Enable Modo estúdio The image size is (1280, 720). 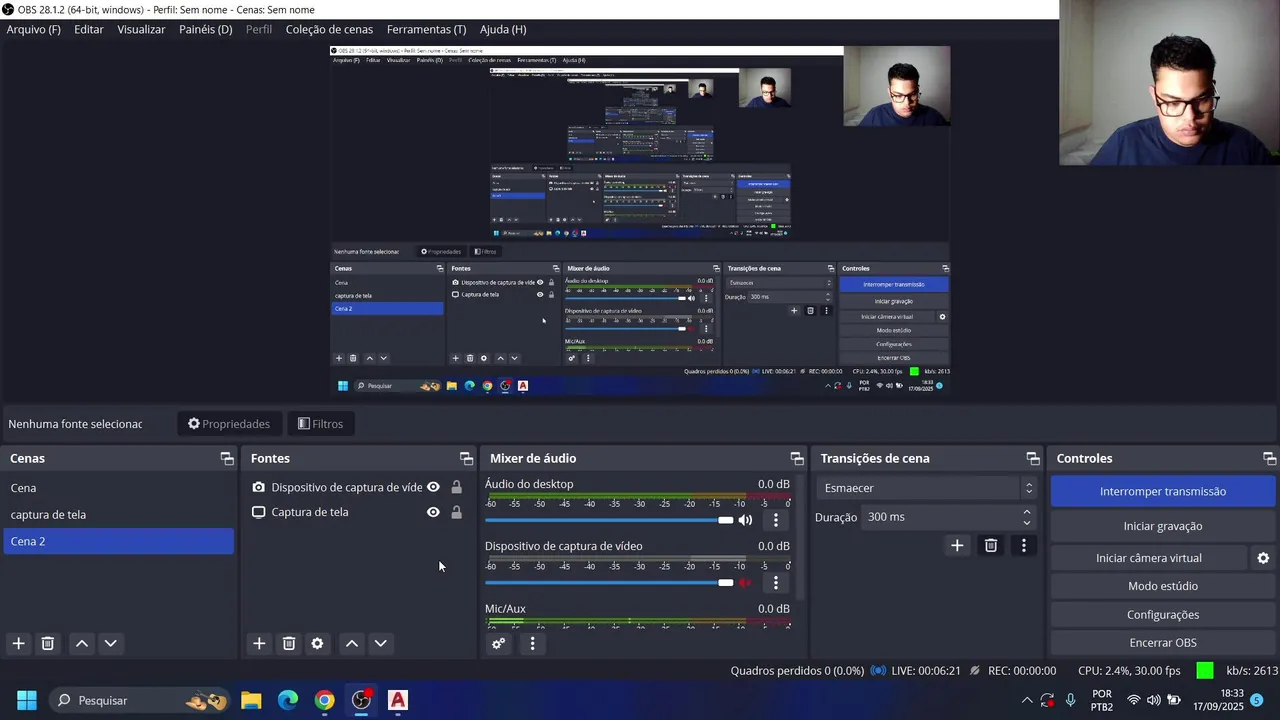pyautogui.click(x=1163, y=586)
